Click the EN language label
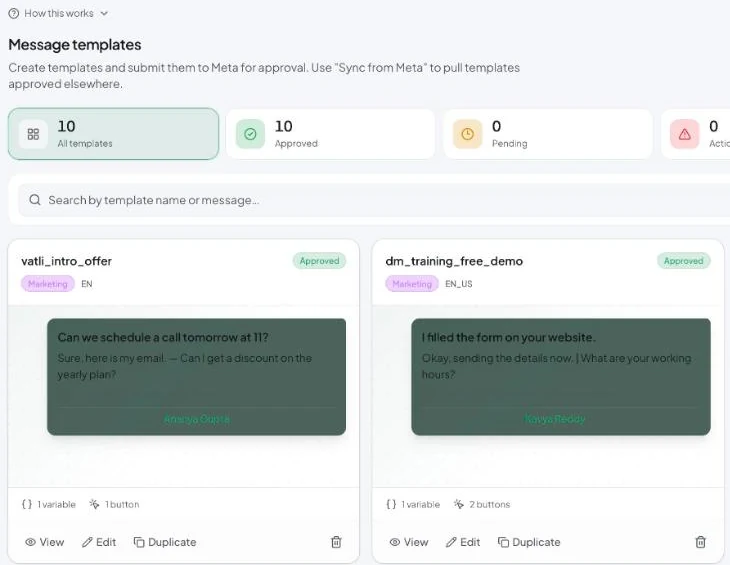Screen dimensions: 730x565 (x=87, y=284)
